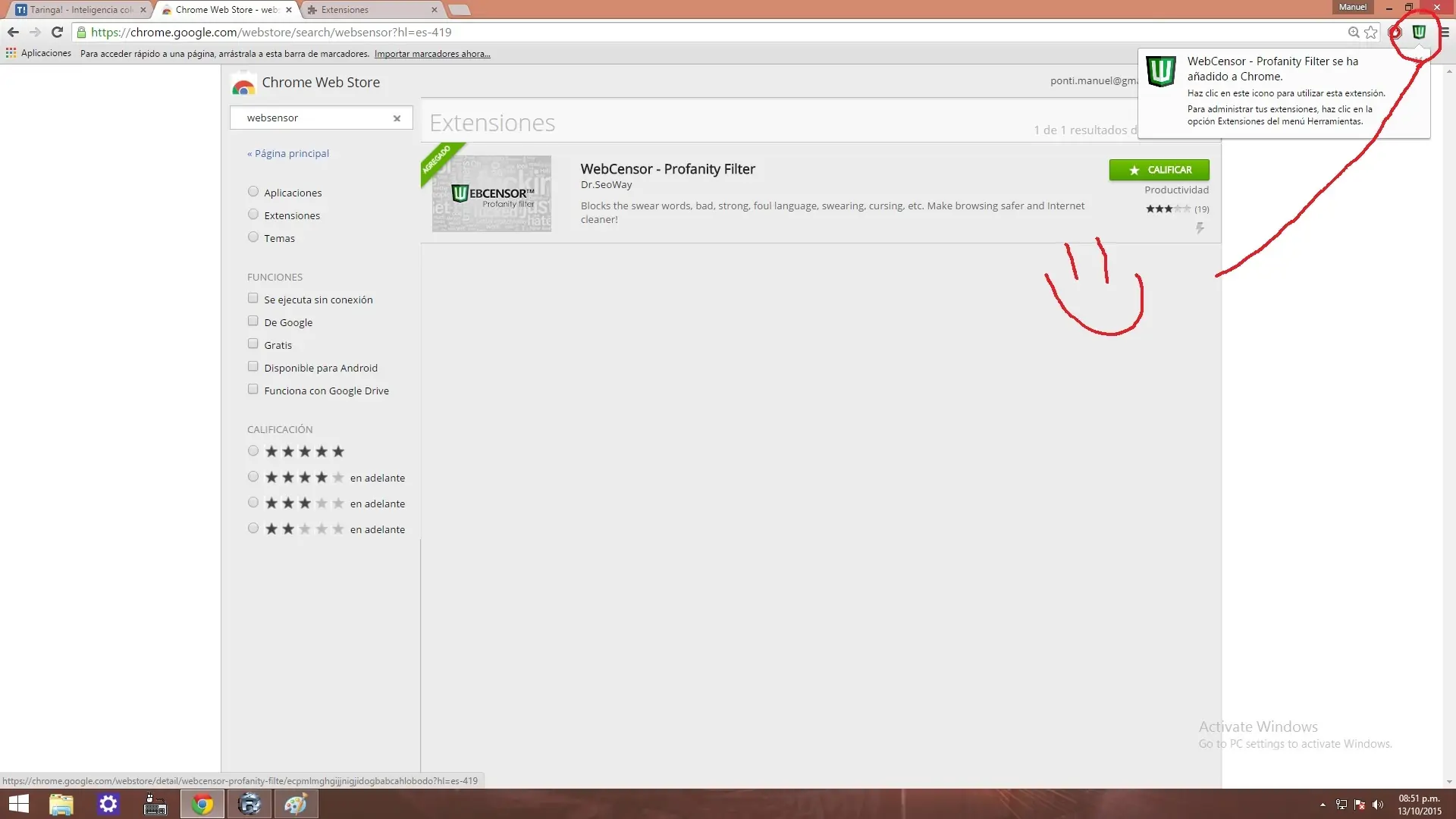
Task: Click the Dr.SeoWay developer name
Action: click(606, 185)
